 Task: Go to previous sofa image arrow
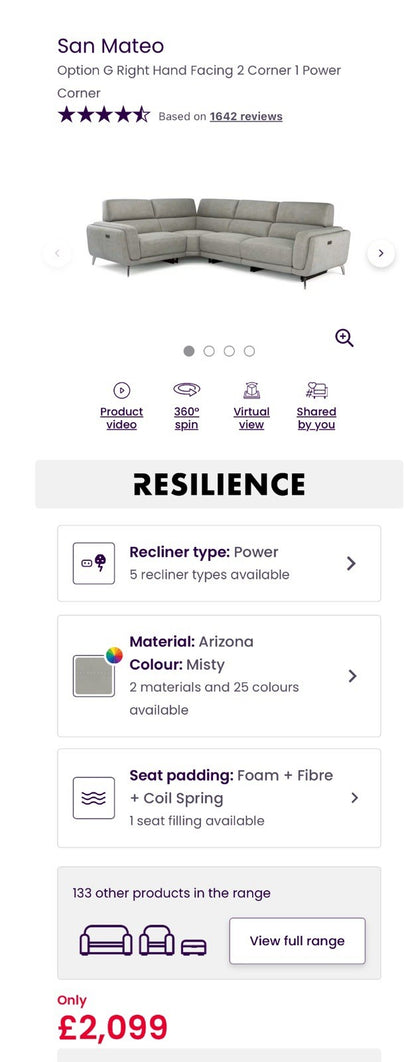tap(58, 253)
